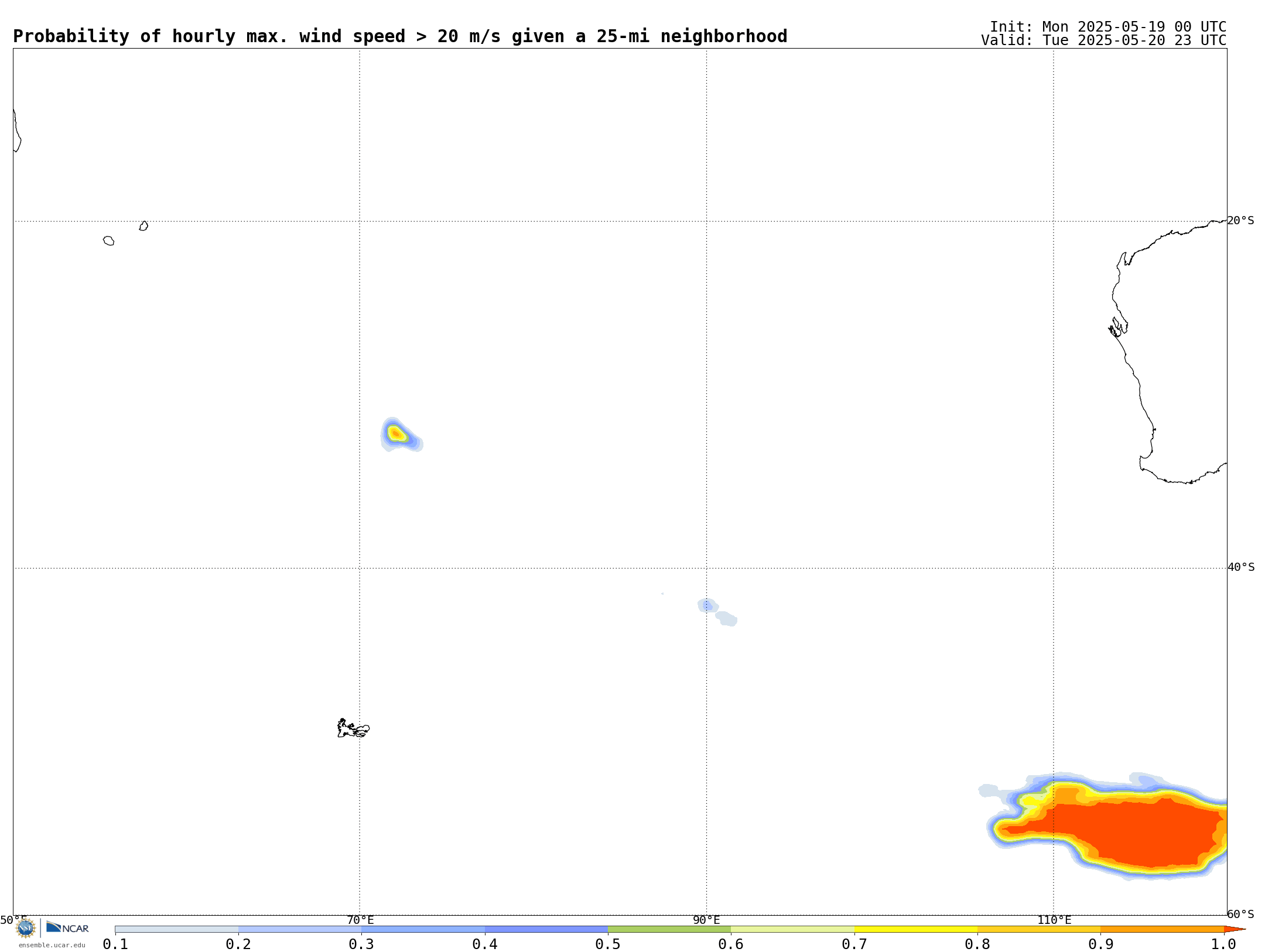Viewport: 1265px width, 952px height.
Task: Click the 0.6 to 0.7 pale yellow-green colorbar segment
Action: [792, 929]
